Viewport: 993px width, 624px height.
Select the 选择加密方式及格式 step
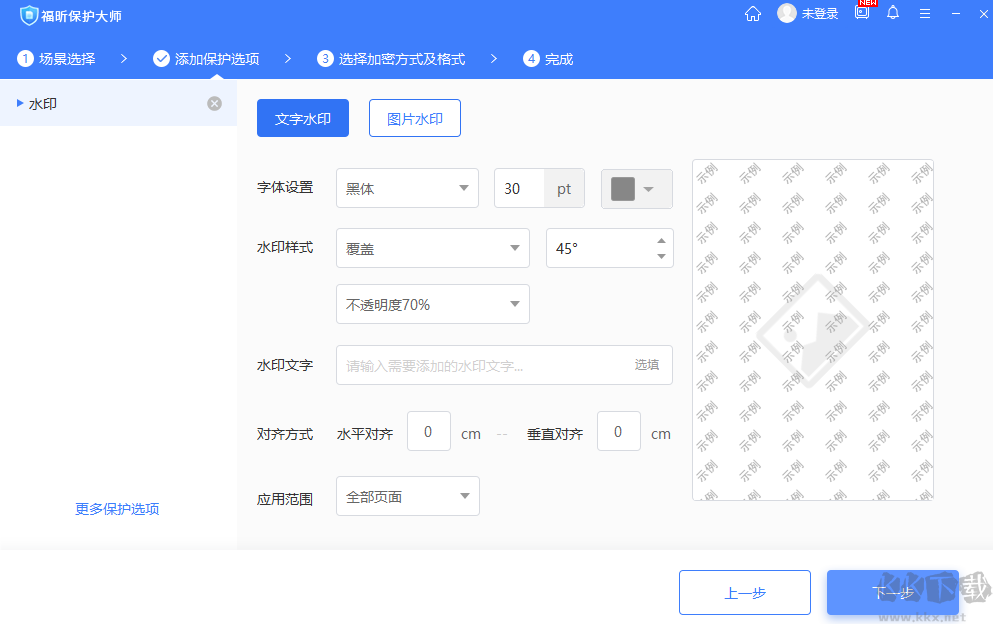[390, 59]
